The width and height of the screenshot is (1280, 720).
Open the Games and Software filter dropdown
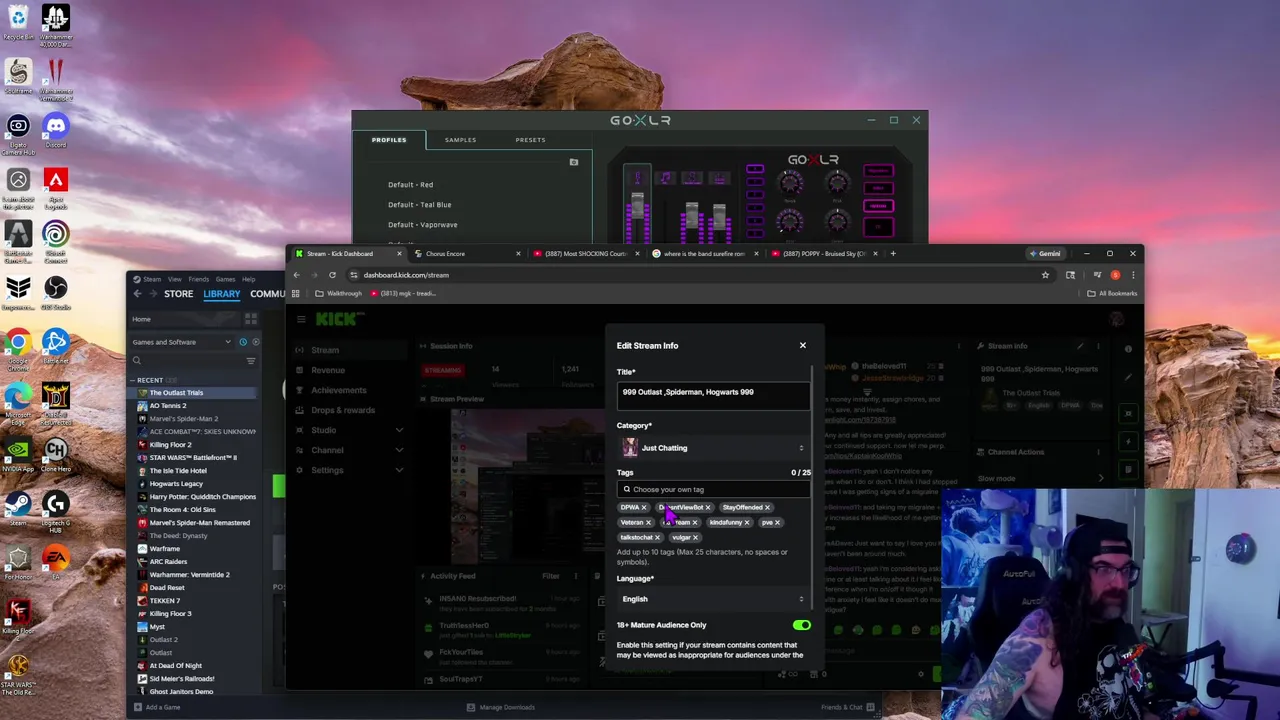pos(181,342)
